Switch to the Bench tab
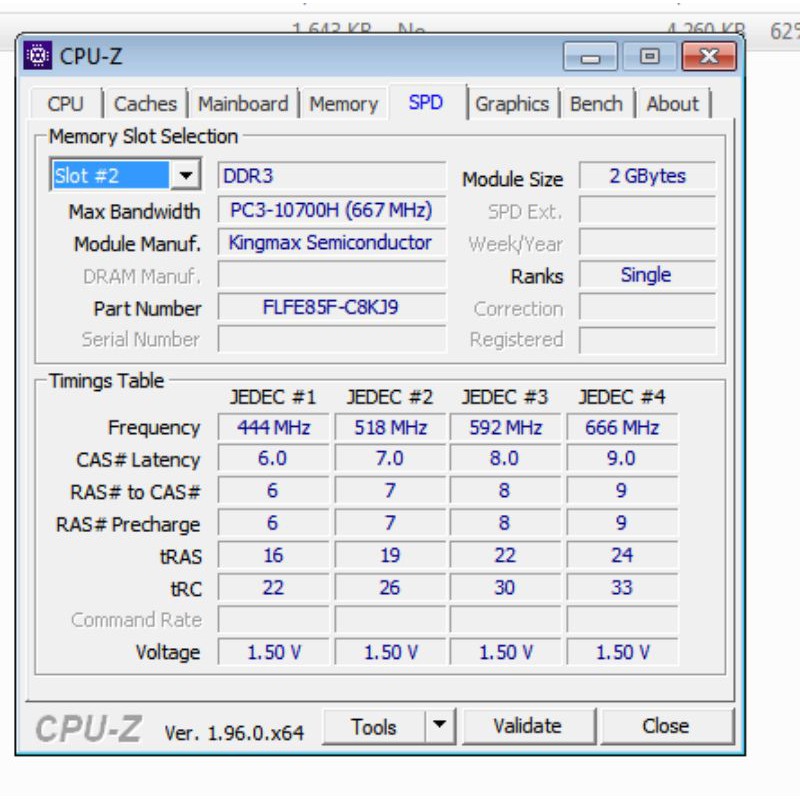The width and height of the screenshot is (800, 800). pos(596,104)
